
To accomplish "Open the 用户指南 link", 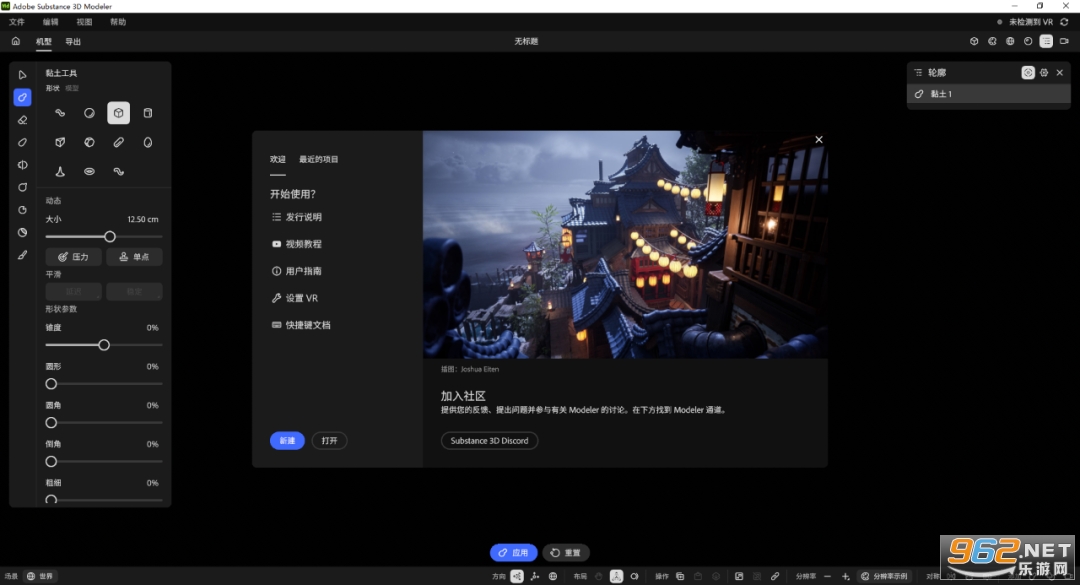I will pos(297,271).
